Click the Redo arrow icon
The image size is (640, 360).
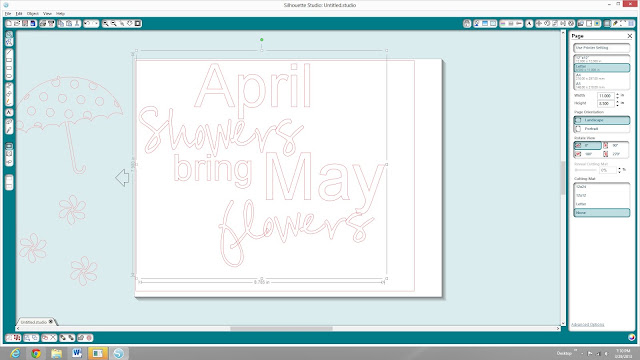(x=95, y=24)
